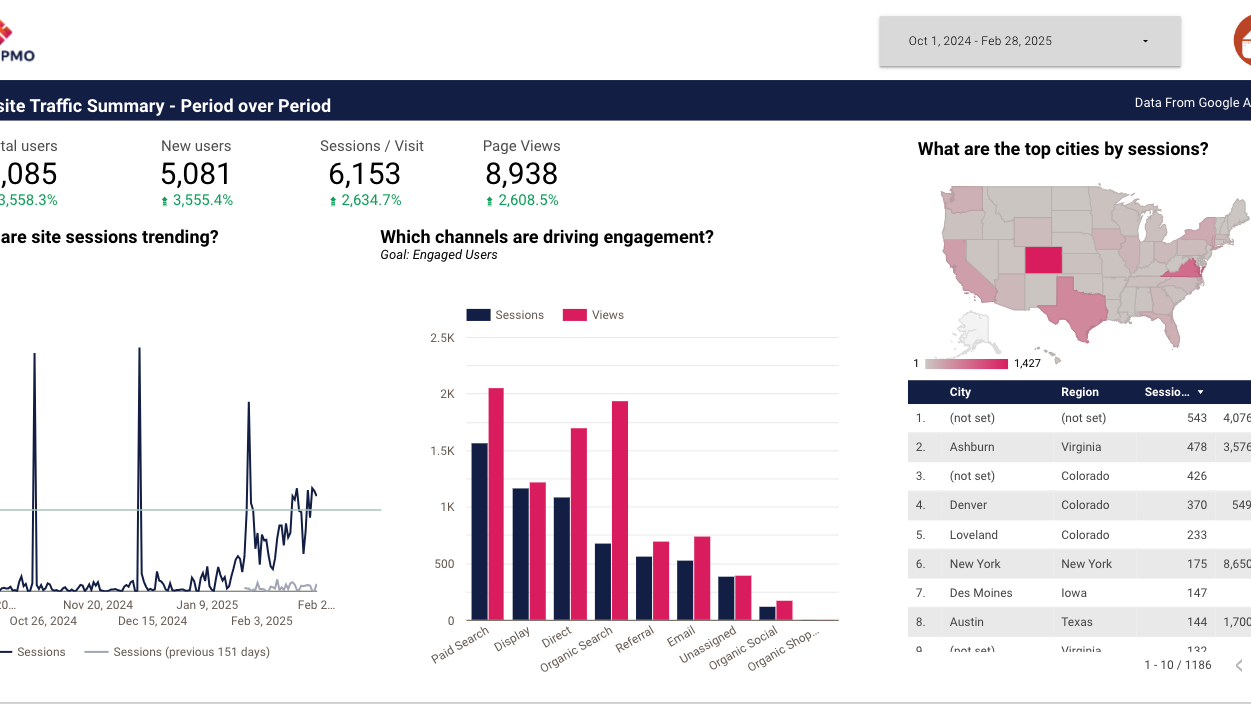Click the 2,608.5% change under Page Views
The width and height of the screenshot is (1251, 704).
(x=527, y=201)
